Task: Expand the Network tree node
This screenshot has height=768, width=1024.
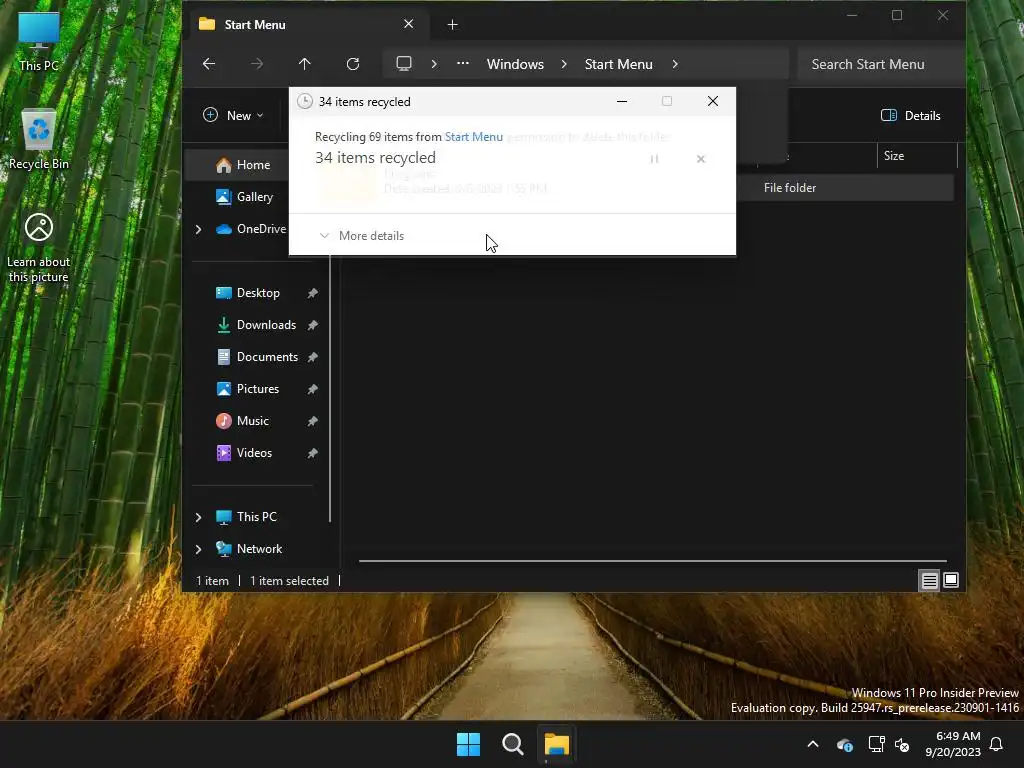Action: pos(199,549)
